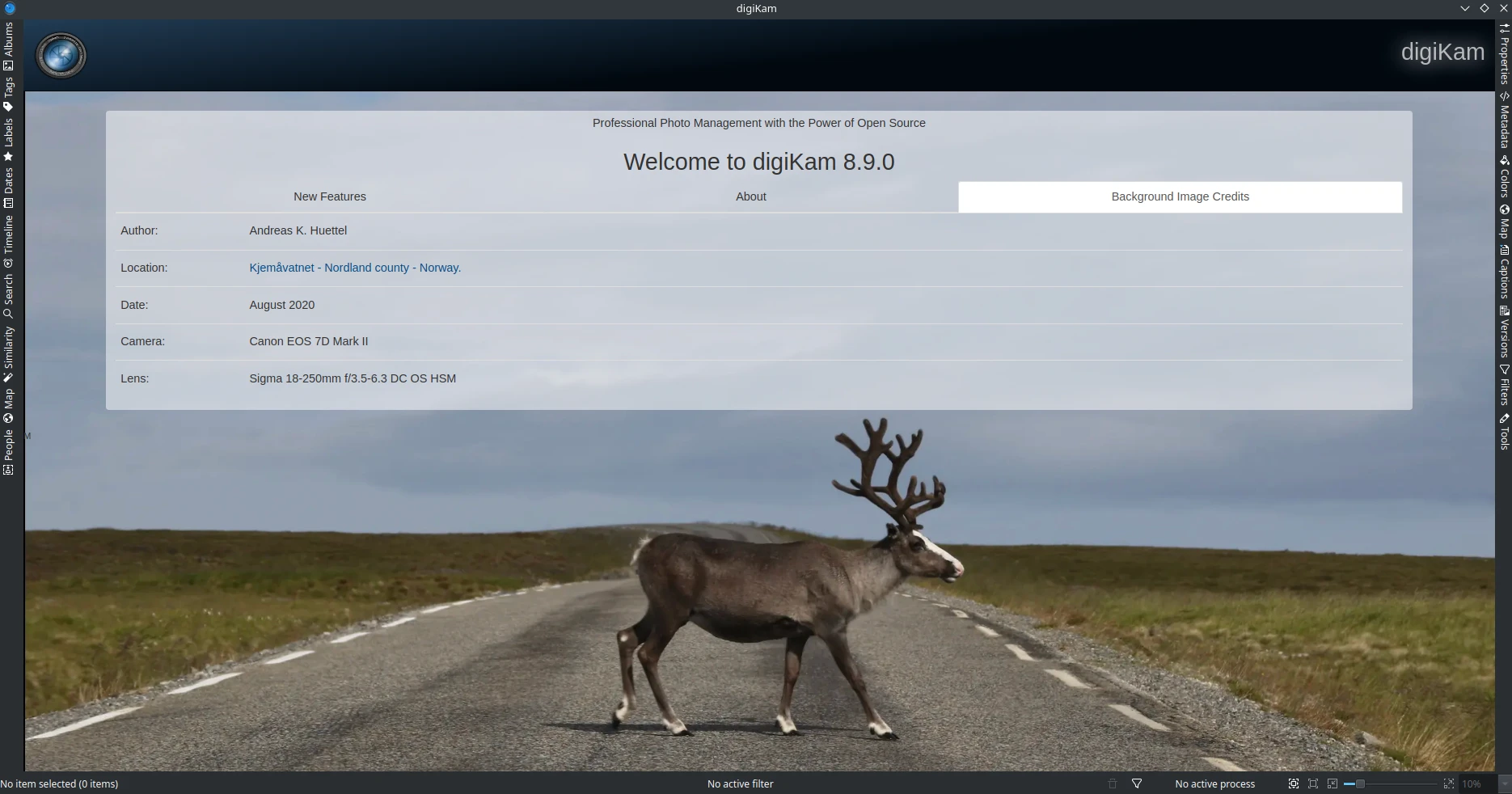The width and height of the screenshot is (1512, 794).
Task: Open the Filters panel
Action: click(1504, 380)
